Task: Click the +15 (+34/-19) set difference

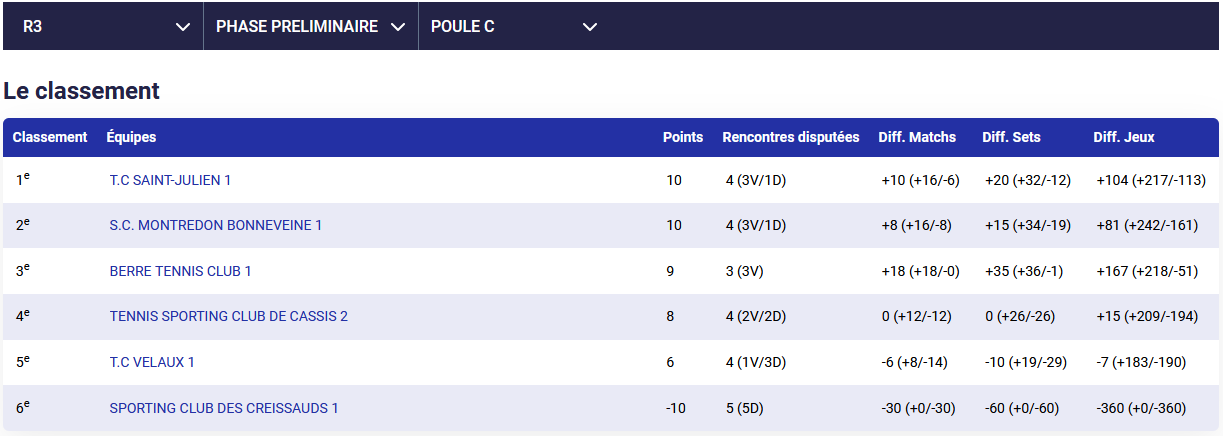Action: tap(1028, 226)
